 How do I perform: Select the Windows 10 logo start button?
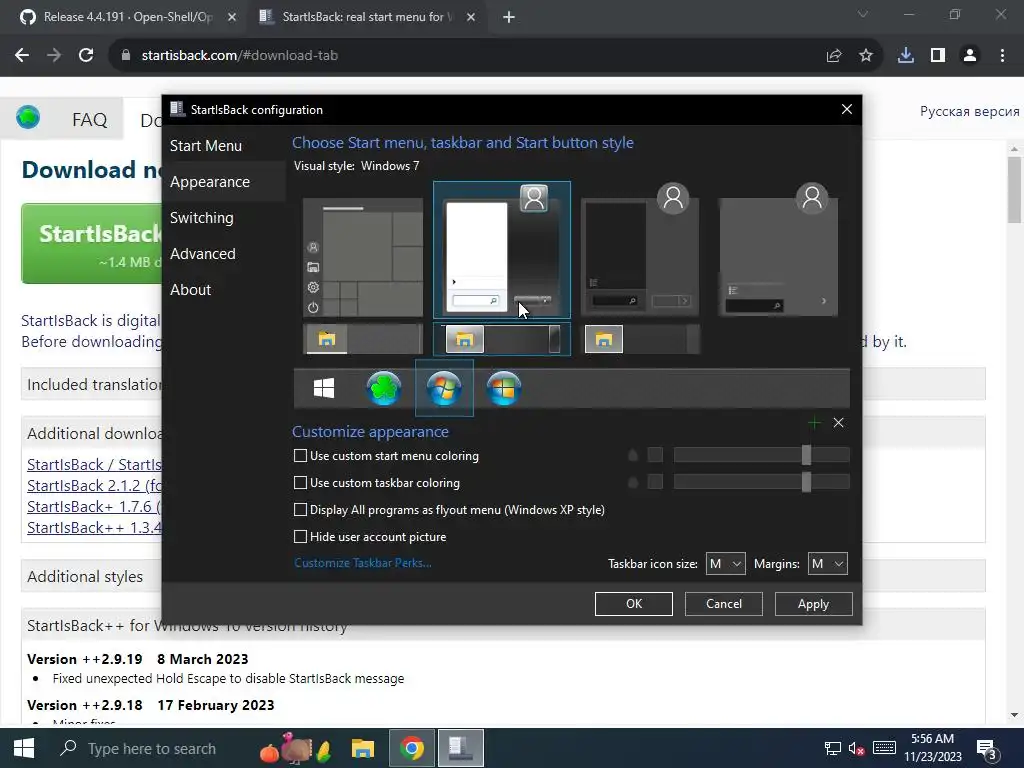click(x=324, y=388)
